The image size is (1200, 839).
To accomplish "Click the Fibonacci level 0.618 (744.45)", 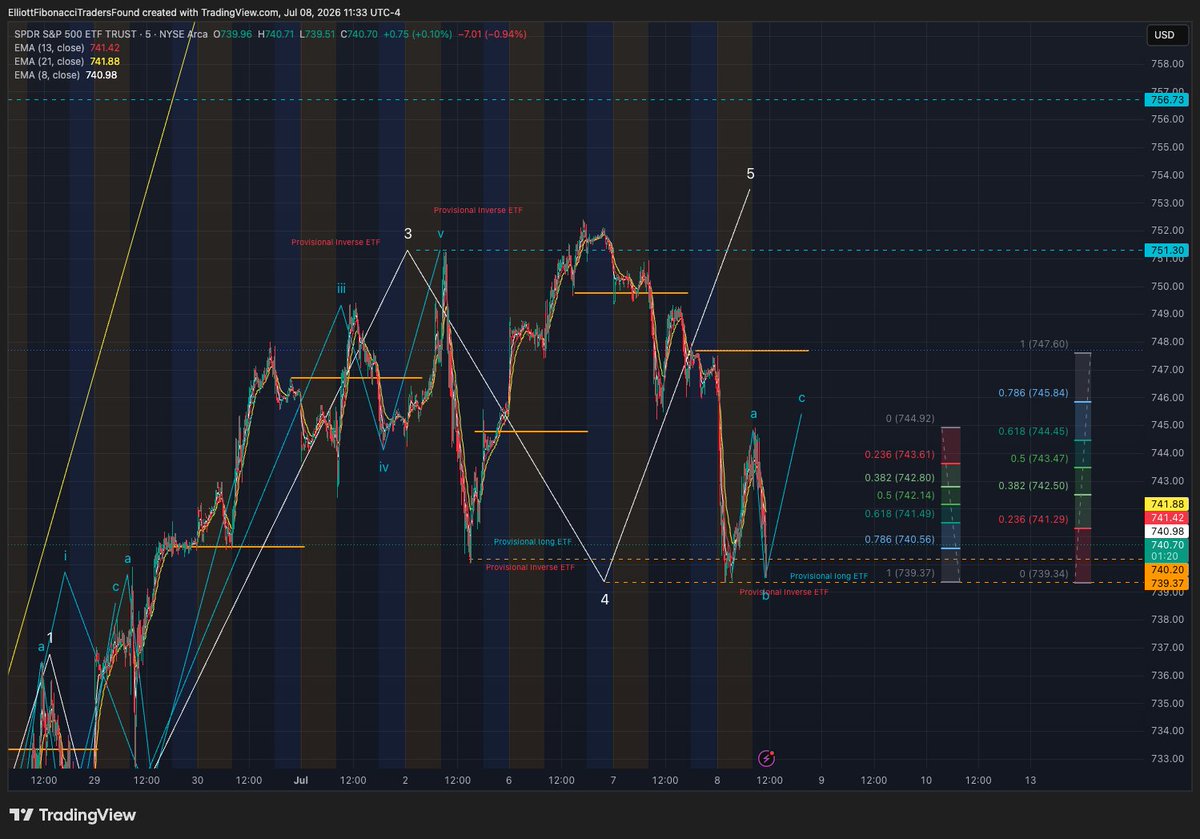I will point(1034,431).
